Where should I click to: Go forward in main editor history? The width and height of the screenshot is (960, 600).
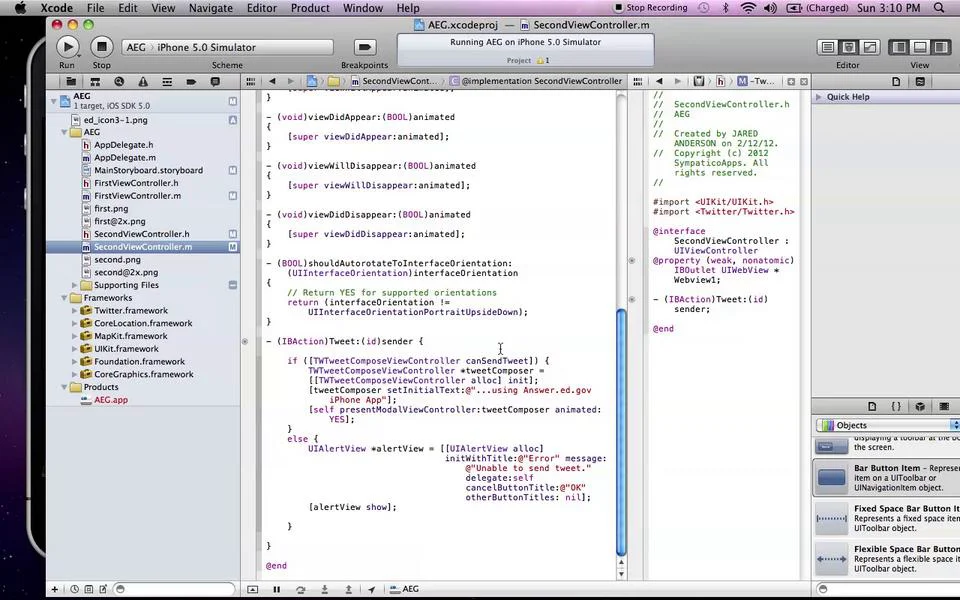coord(290,81)
